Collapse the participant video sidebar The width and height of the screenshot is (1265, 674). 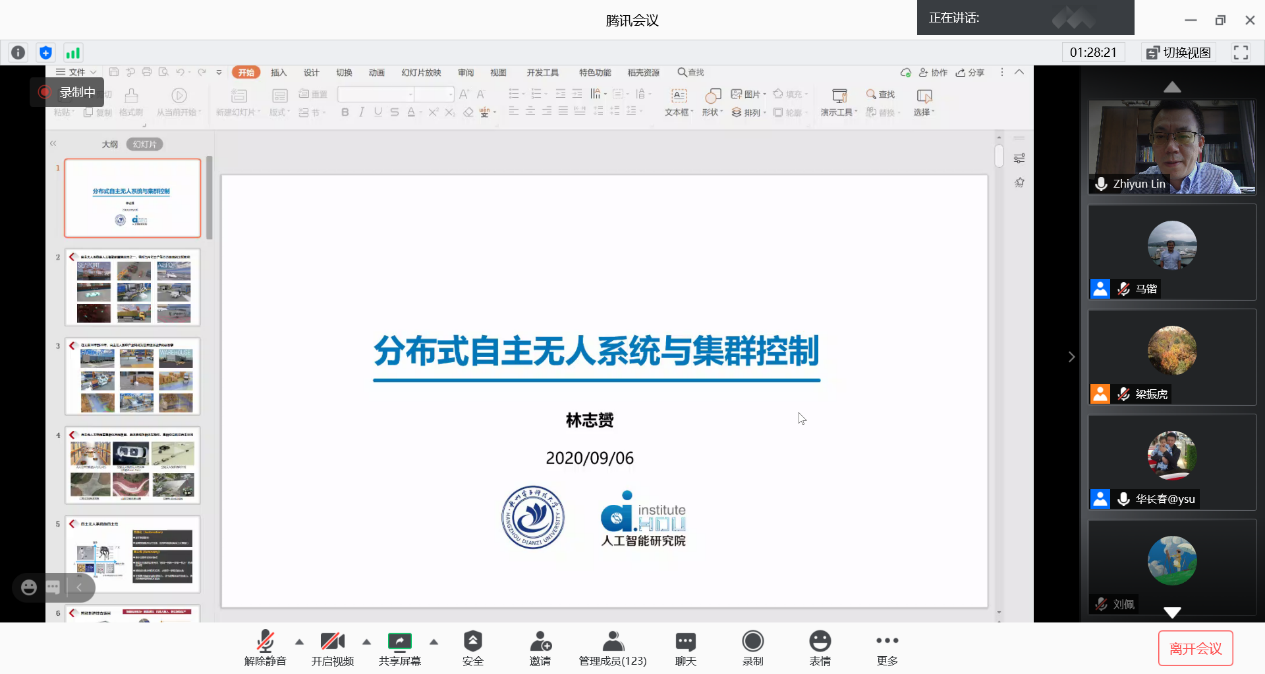coord(1071,357)
